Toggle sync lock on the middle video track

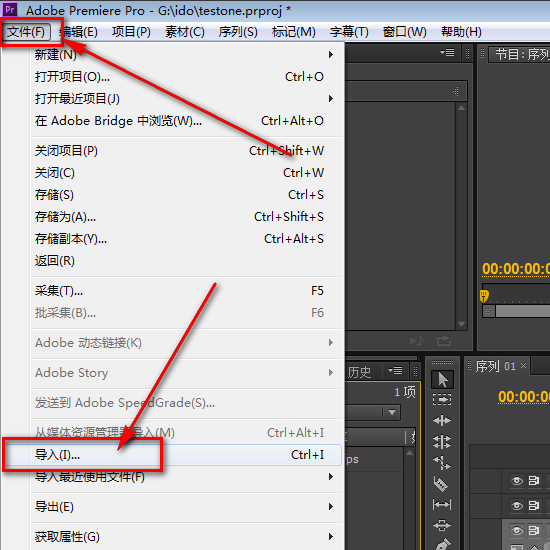tap(534, 505)
